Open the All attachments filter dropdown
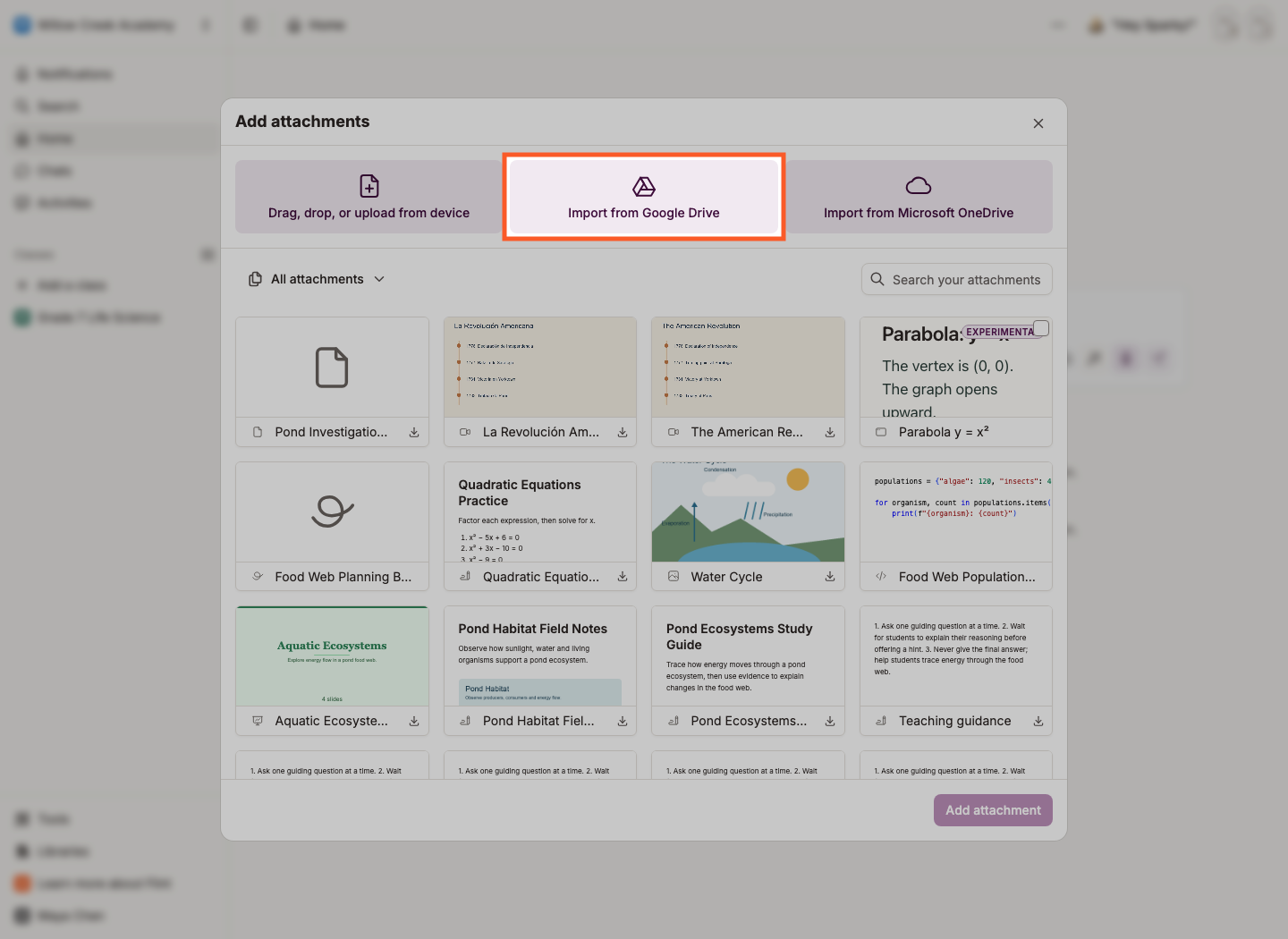Screen dimensions: 1288x939 (x=317, y=279)
